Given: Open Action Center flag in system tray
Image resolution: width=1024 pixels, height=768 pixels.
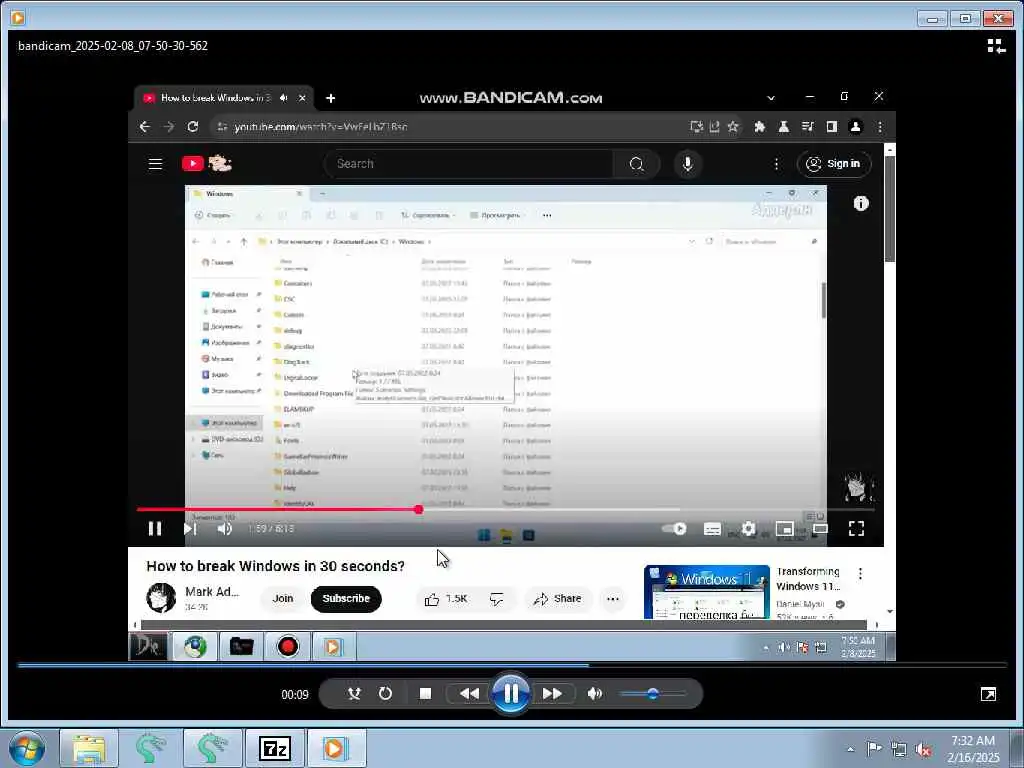Looking at the screenshot, I should coord(873,749).
